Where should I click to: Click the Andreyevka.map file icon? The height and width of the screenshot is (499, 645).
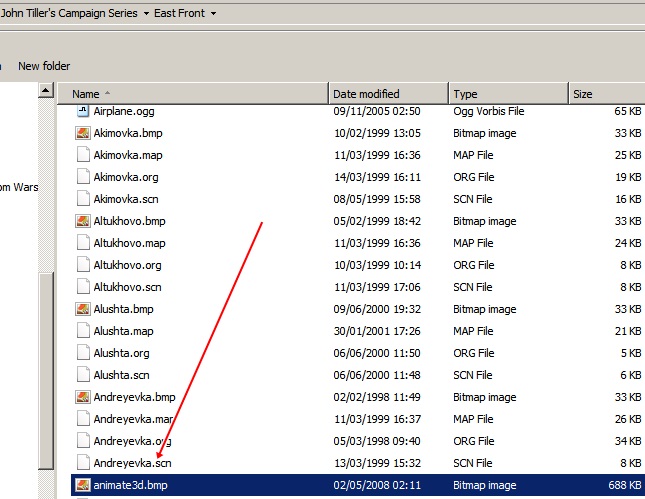pos(83,419)
